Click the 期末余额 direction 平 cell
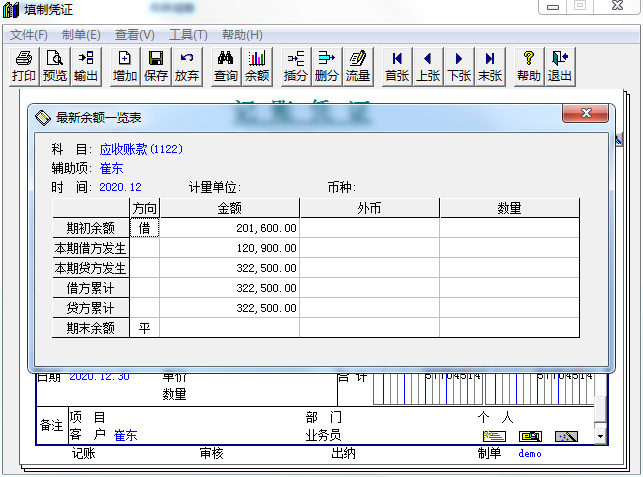643x477 pixels. [x=144, y=328]
